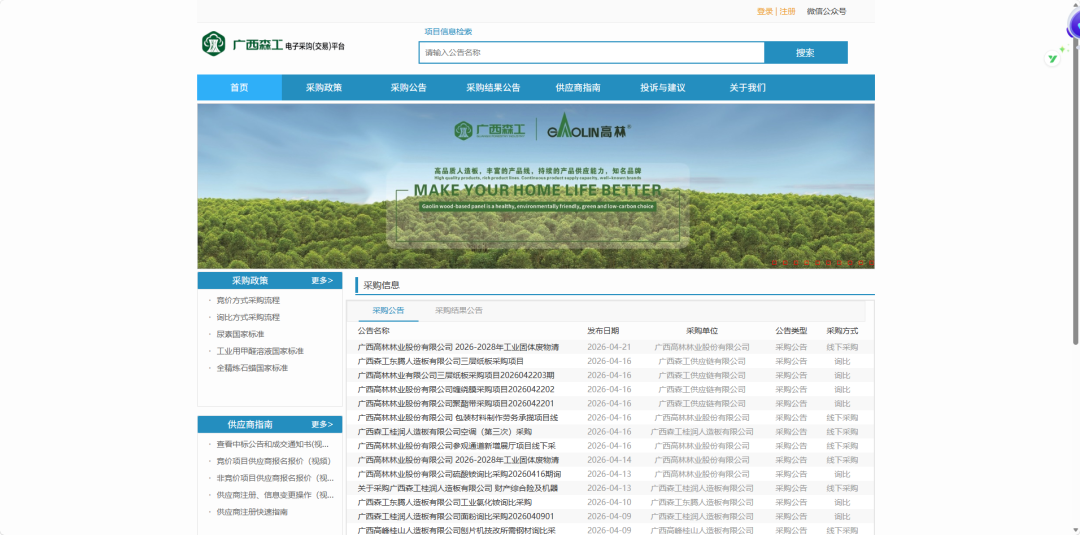Viewport: 1080px width, 535px height.
Task: Open the 供应商指南 navigation menu item
Action: click(x=578, y=87)
